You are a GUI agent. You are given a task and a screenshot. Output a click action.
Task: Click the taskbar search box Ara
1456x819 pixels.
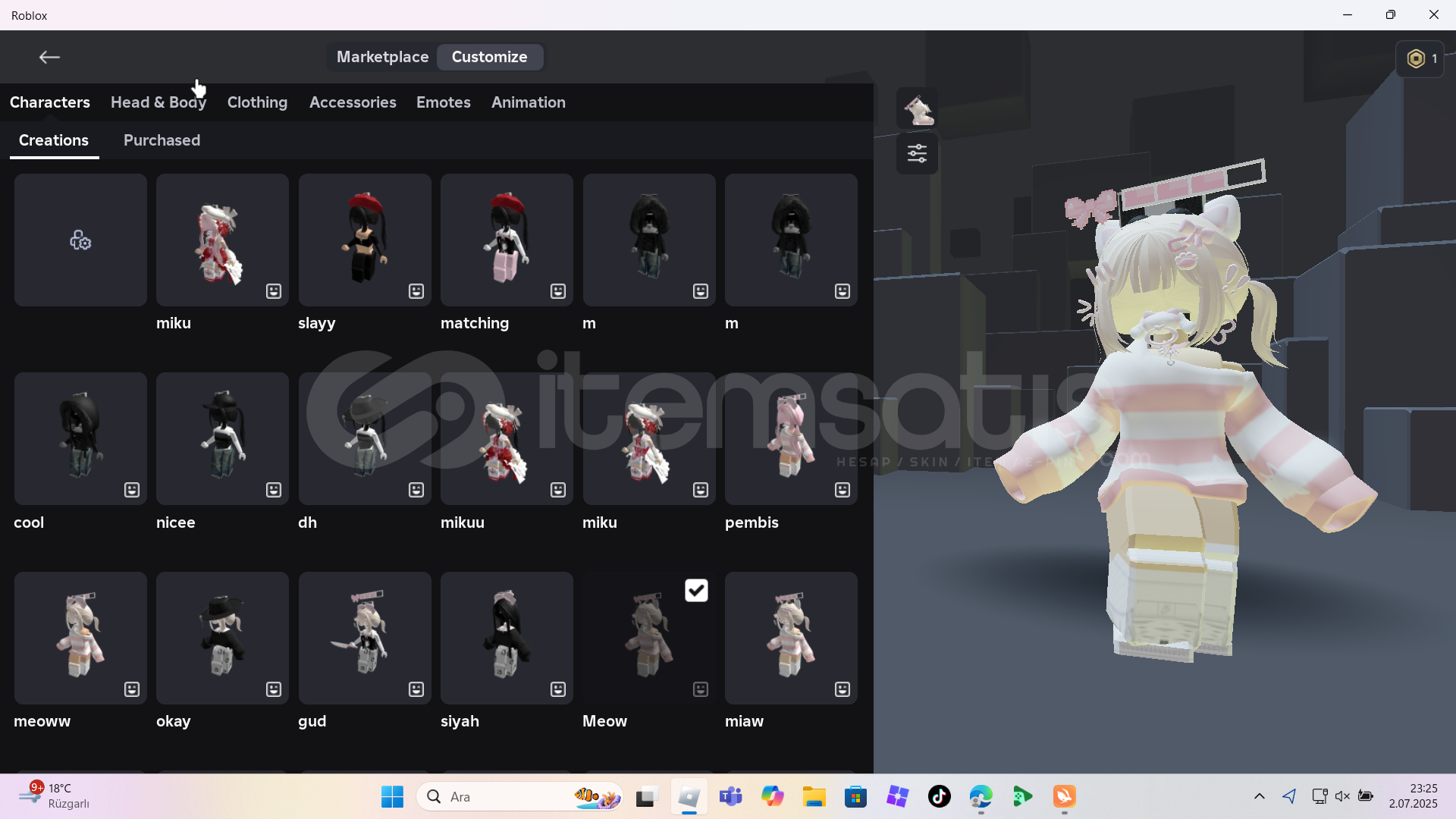click(x=519, y=797)
